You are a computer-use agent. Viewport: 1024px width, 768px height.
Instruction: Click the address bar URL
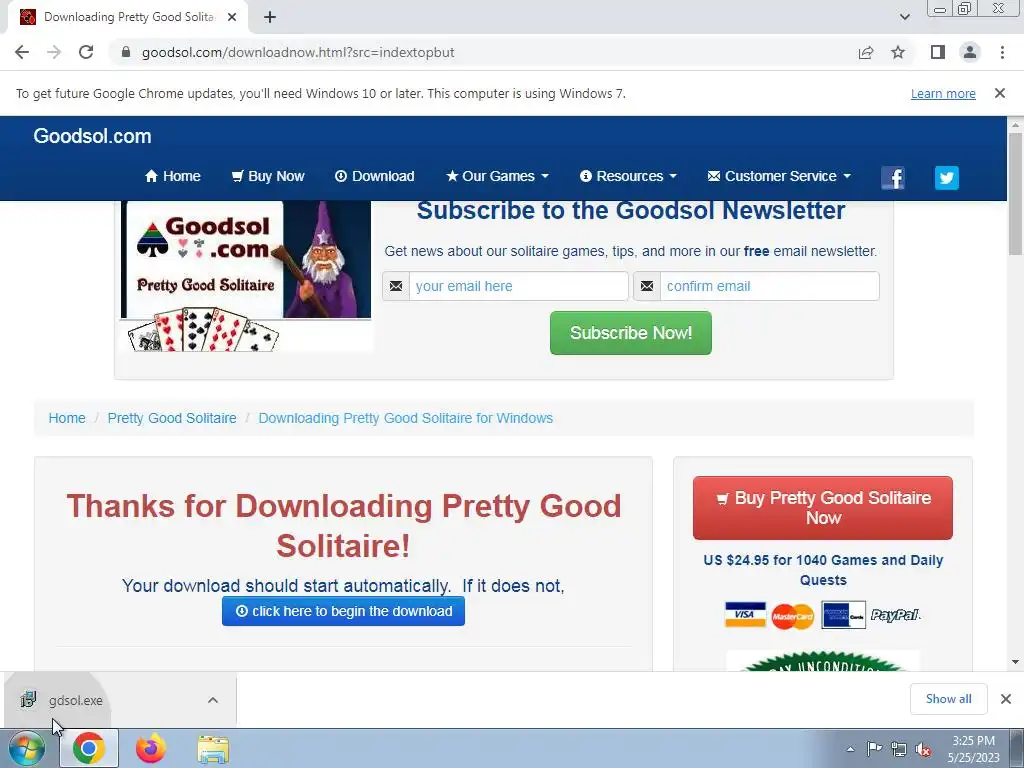click(x=298, y=52)
